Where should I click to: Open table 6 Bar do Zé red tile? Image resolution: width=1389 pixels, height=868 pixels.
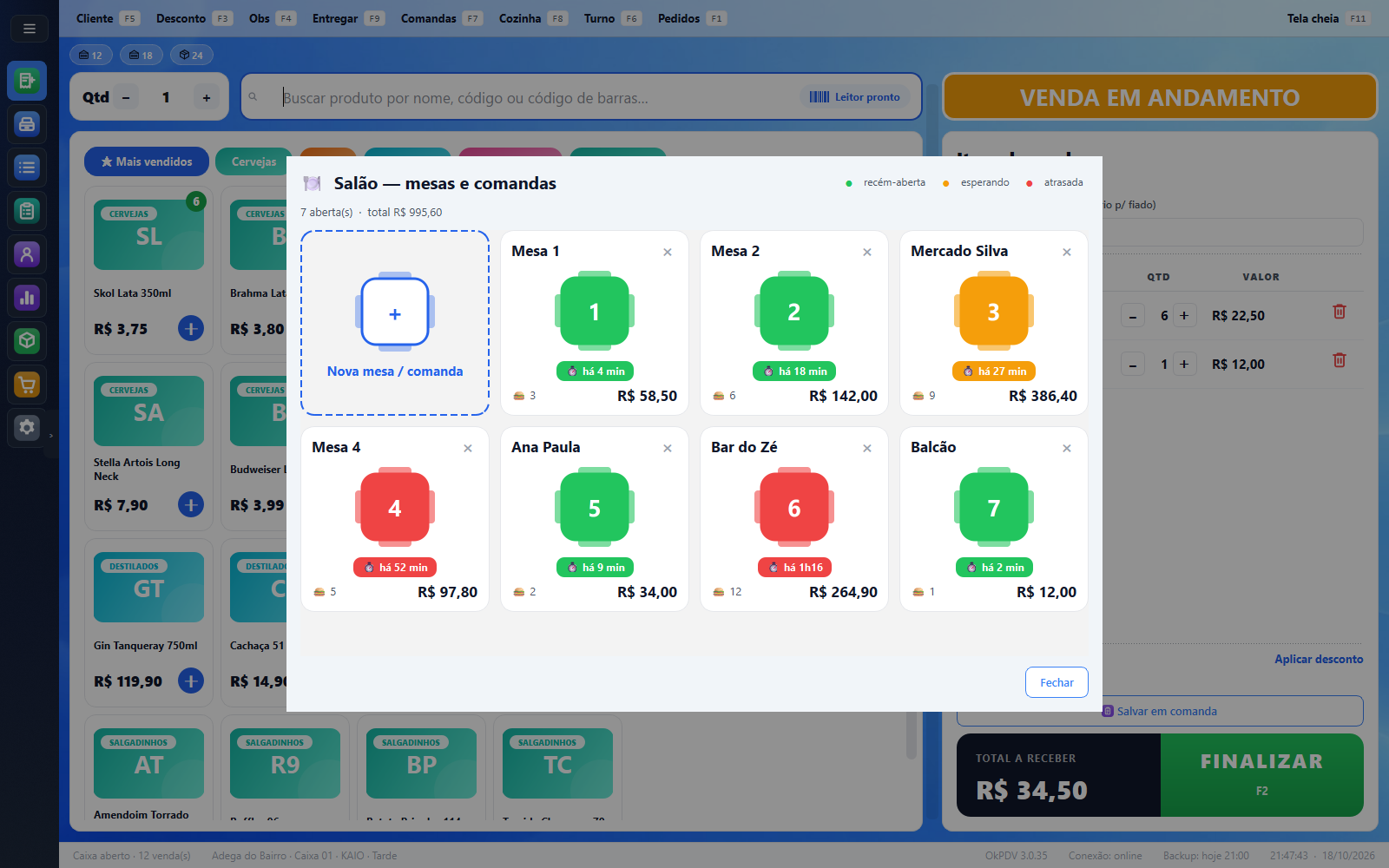(794, 508)
